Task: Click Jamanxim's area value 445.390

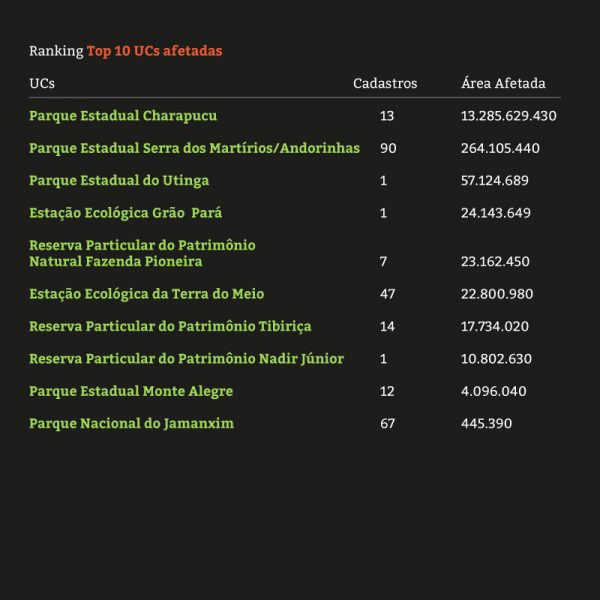Action: point(486,423)
